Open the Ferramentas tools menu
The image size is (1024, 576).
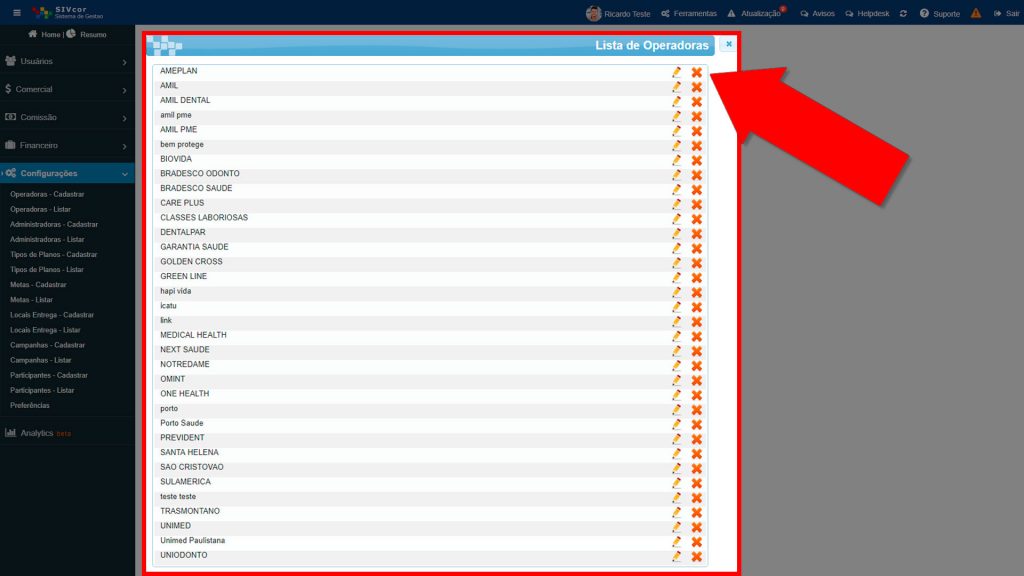tap(689, 14)
